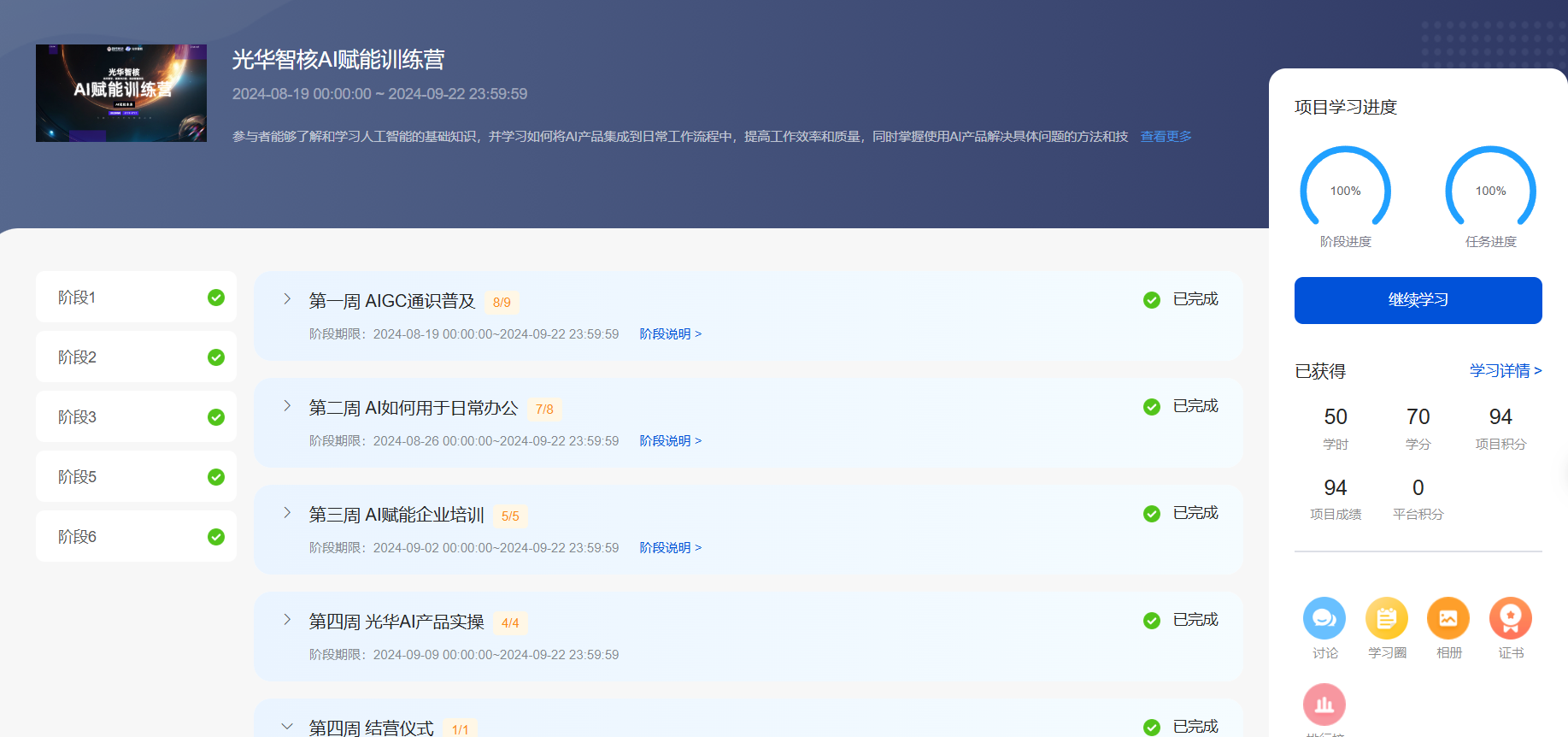Click 已完成 check icon for 第二周 AI如何用于日常办公
This screenshot has height=737, width=1568.
click(x=1152, y=407)
